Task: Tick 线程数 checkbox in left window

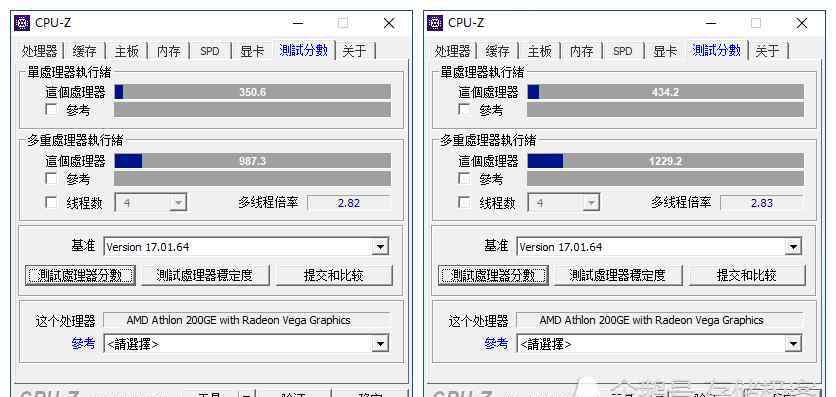Action: point(52,202)
